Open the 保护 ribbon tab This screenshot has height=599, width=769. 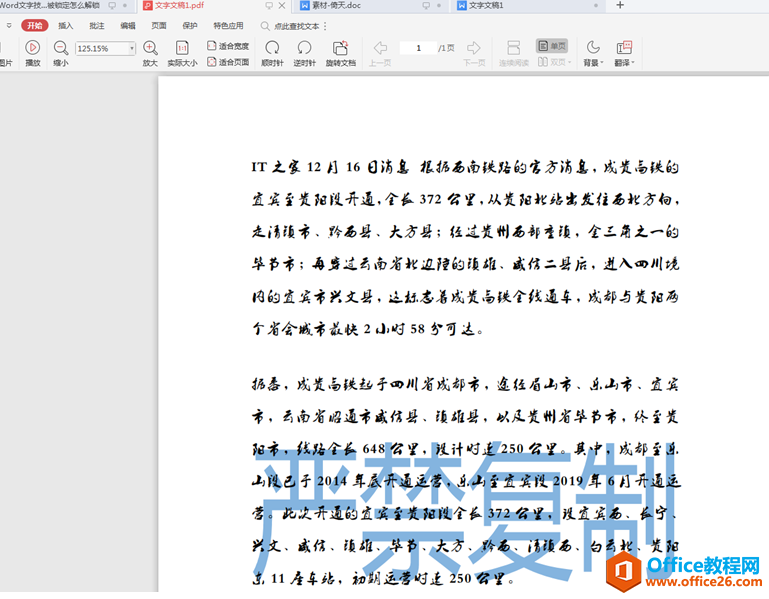pyautogui.click(x=190, y=26)
